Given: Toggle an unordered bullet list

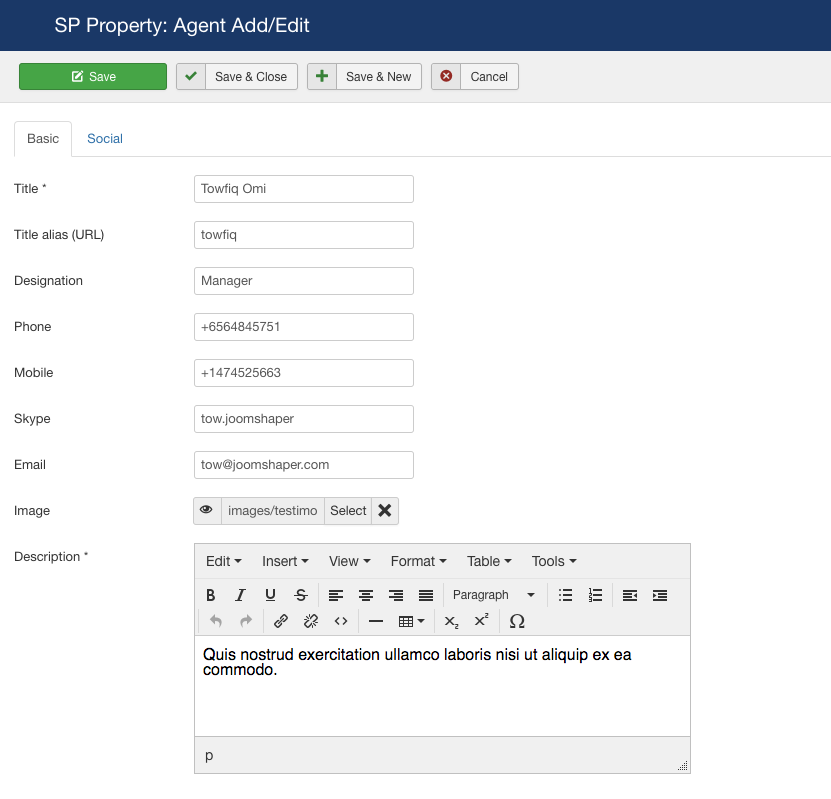Looking at the screenshot, I should click(564, 594).
